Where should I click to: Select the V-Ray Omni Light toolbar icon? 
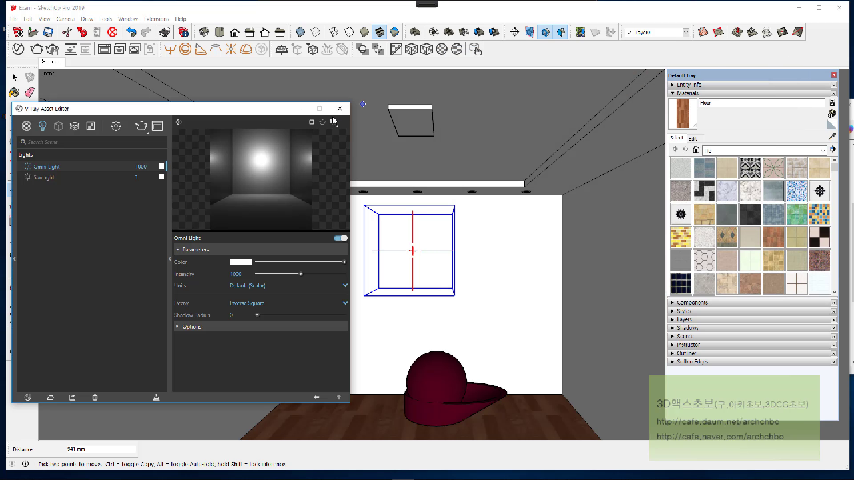[x=231, y=50]
